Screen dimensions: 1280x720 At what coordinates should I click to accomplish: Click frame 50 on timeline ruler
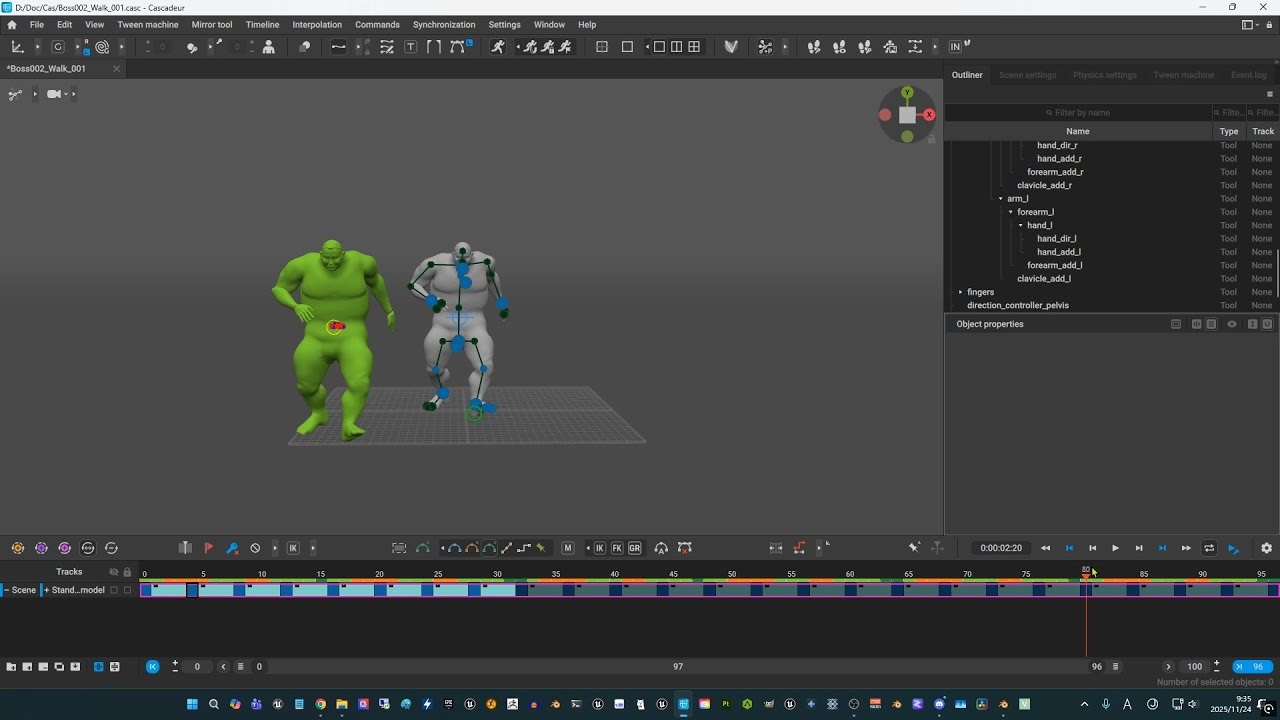pyautogui.click(x=732, y=574)
